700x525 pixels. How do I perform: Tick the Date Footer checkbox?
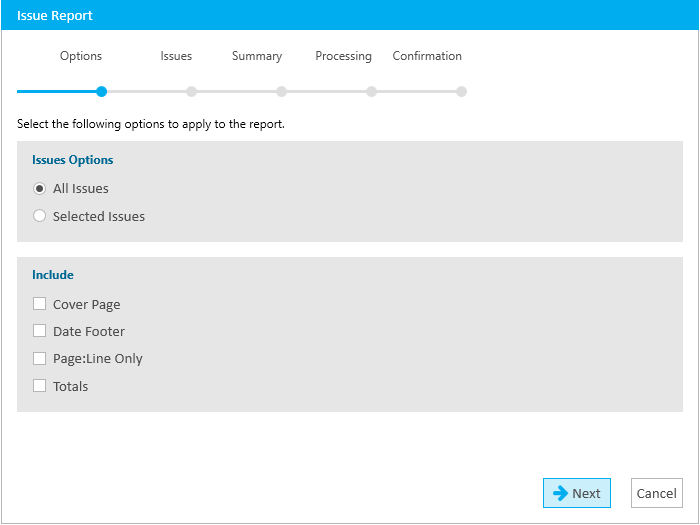coord(39,331)
